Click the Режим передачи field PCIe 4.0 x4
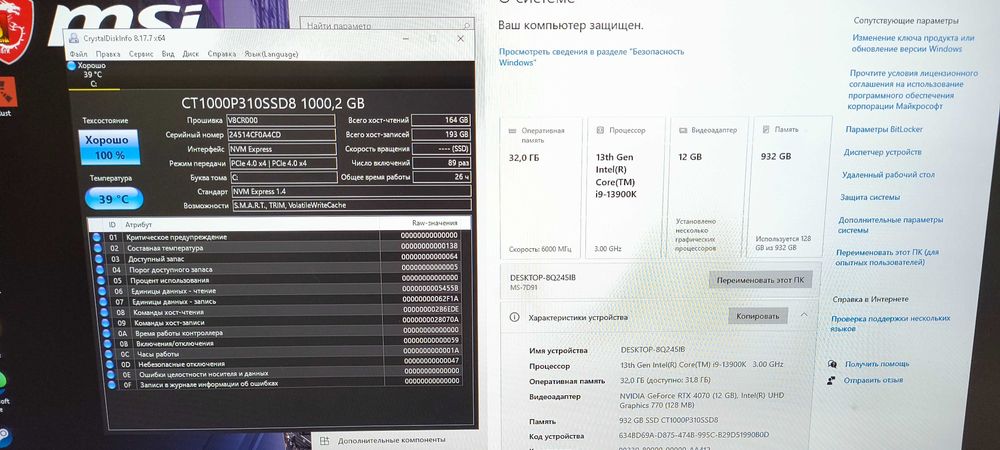 pos(284,163)
